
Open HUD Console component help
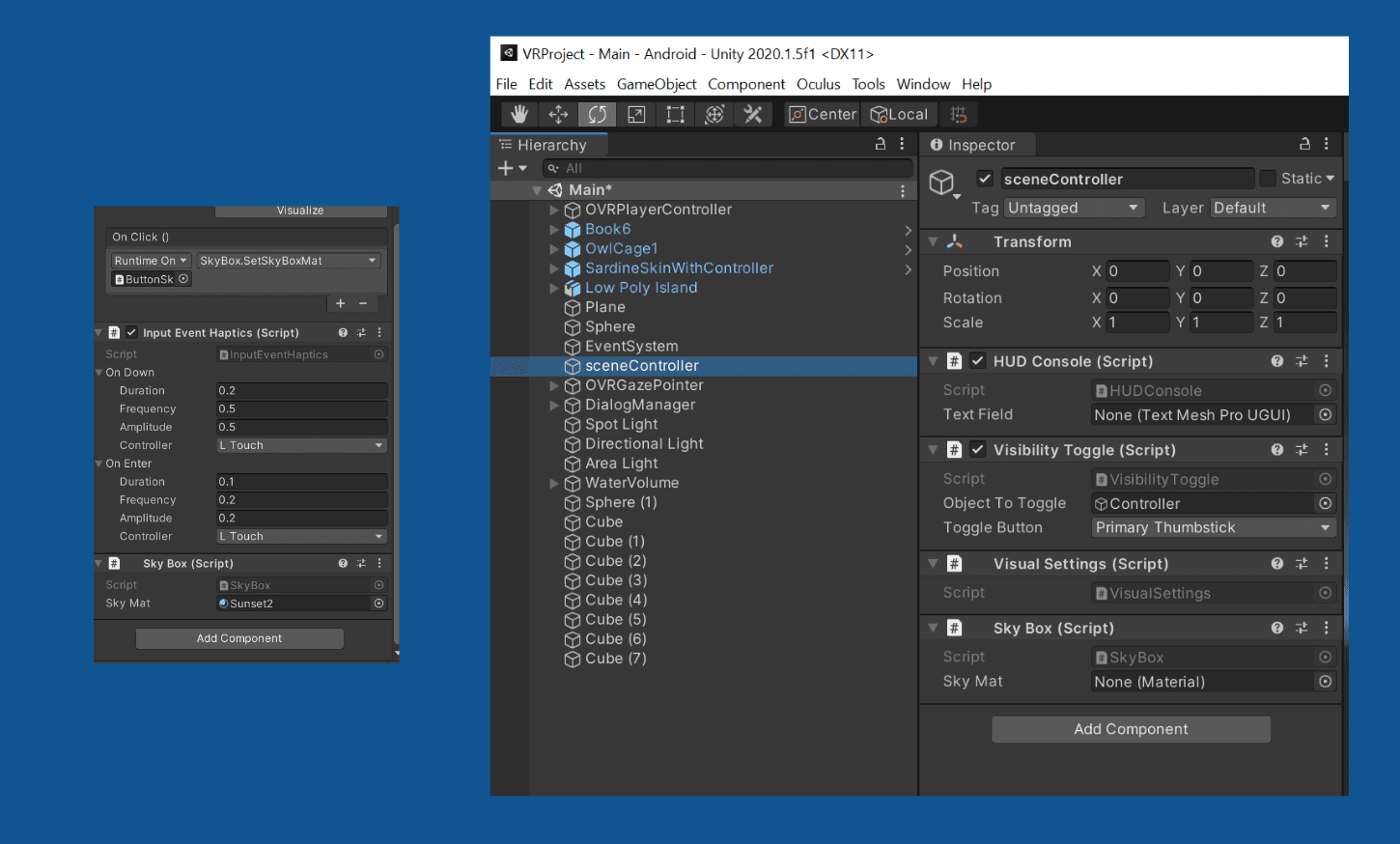[x=1277, y=361]
